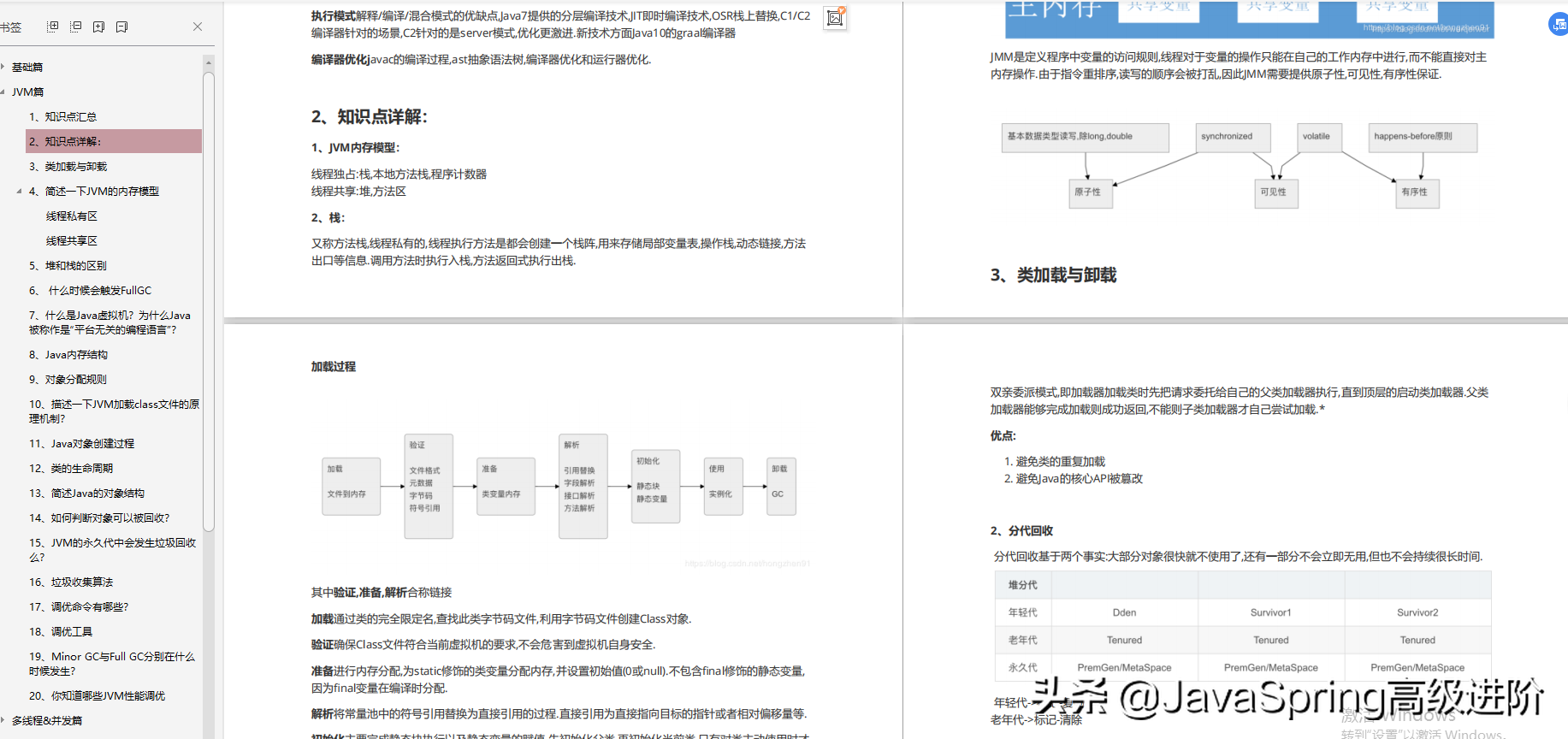The height and width of the screenshot is (739, 1568).
Task: Click the Survivor1 table cell
Action: (1271, 612)
